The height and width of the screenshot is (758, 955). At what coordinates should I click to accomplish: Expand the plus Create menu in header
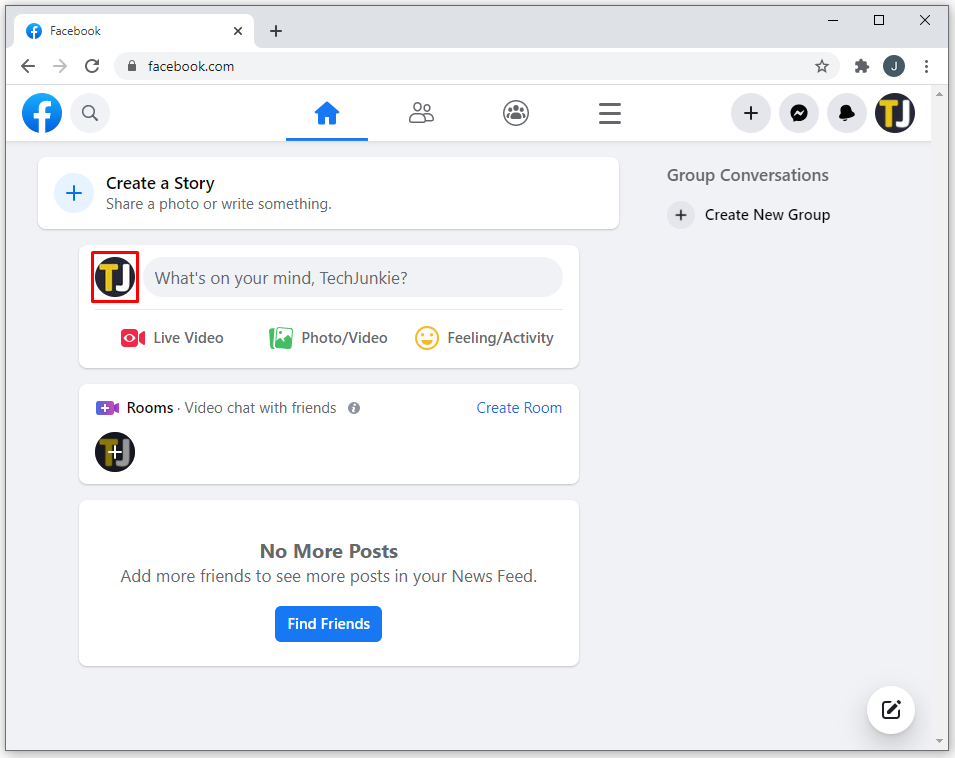pos(751,113)
